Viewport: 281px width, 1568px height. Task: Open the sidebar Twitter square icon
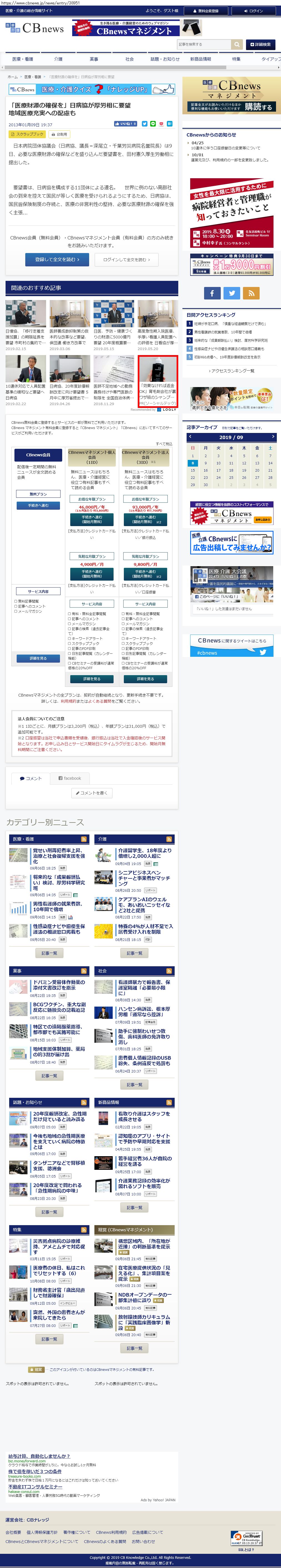coord(232,293)
